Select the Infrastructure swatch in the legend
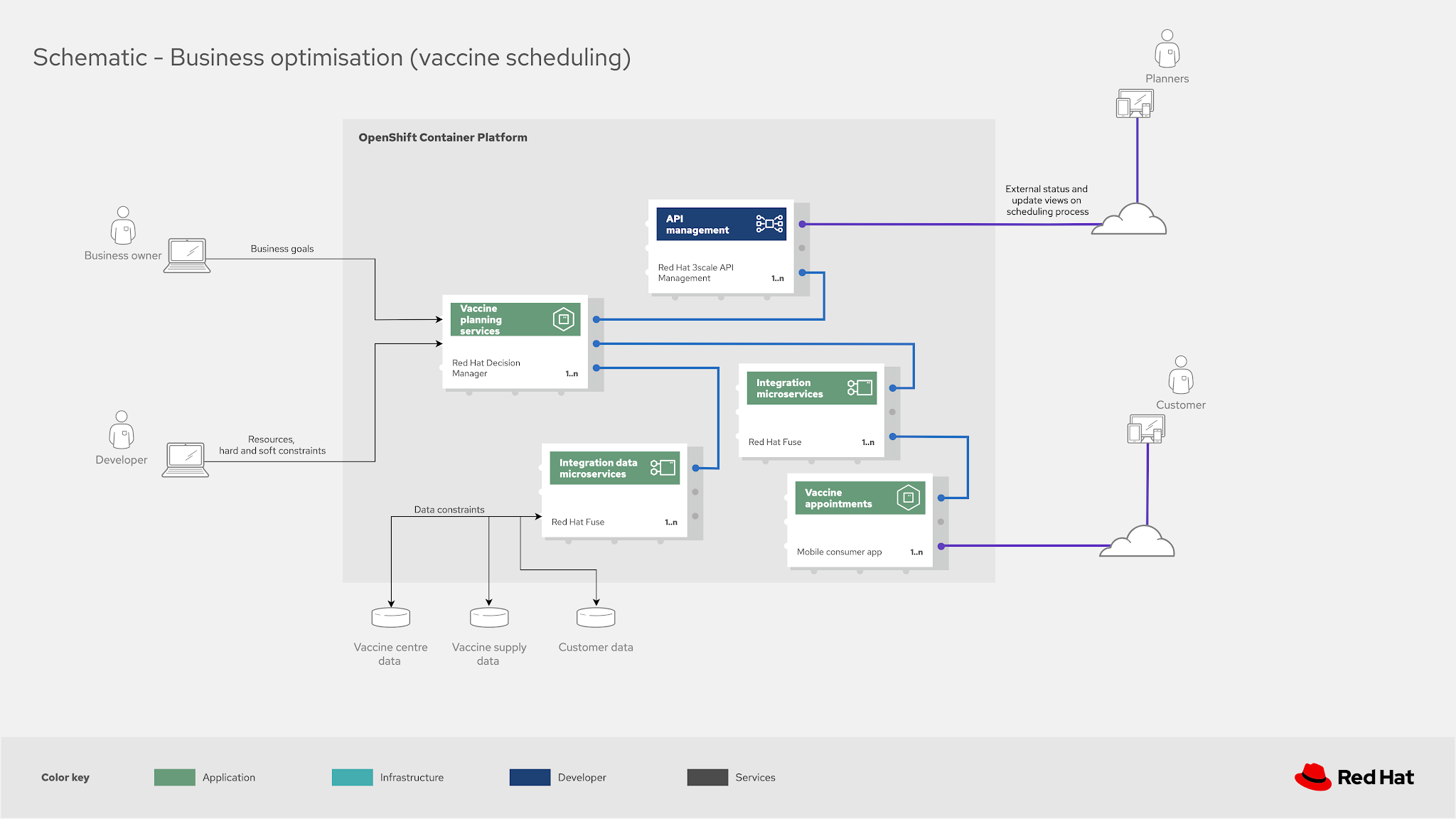The height and width of the screenshot is (819, 1456). (352, 777)
